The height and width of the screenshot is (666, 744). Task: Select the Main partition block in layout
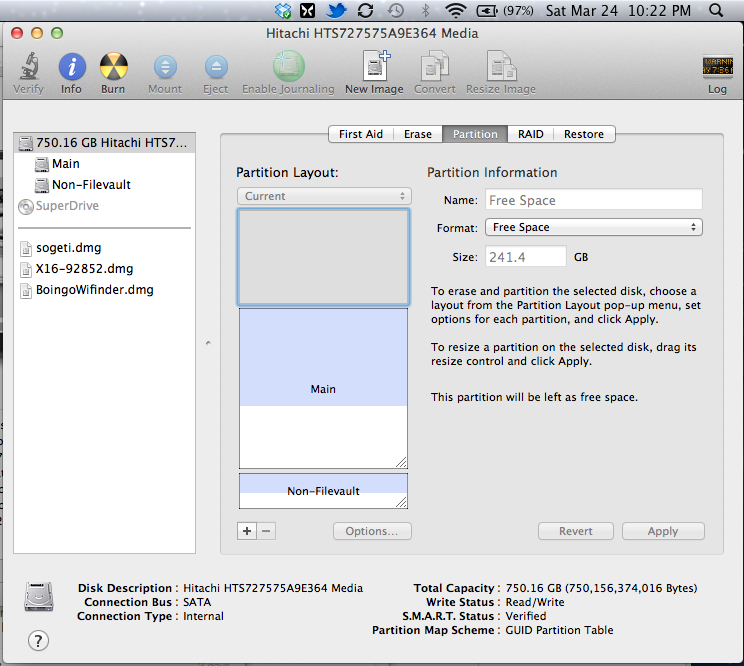[323, 388]
